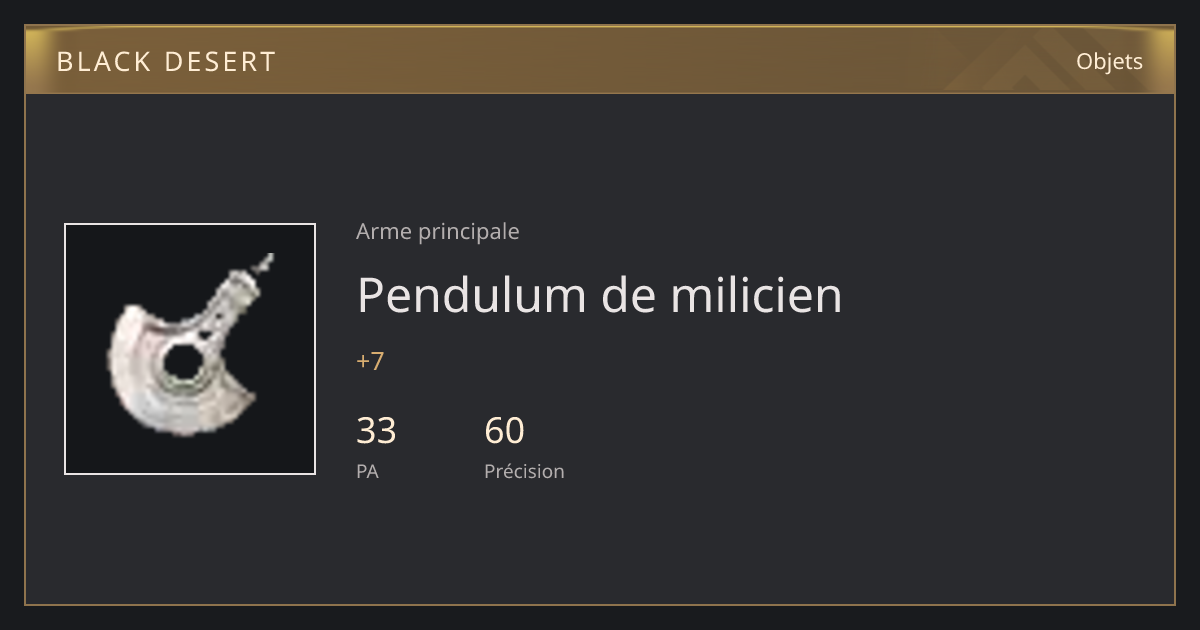Screen dimensions: 1200x630
Task: Click the center hole of pendulum icon
Action: [x=182, y=363]
